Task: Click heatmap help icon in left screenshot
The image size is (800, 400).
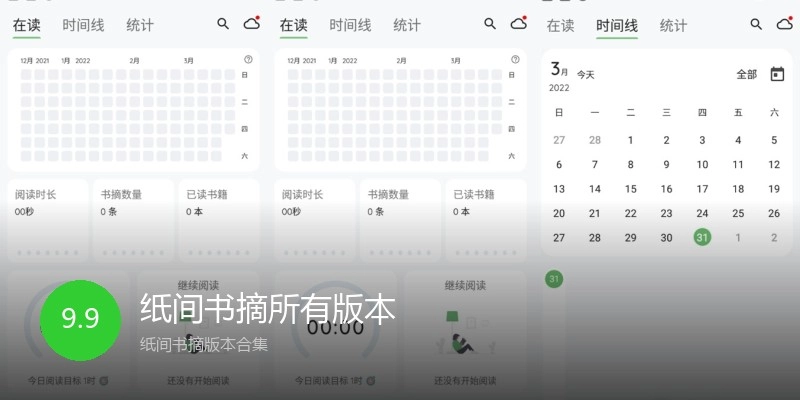Action: coord(248,60)
